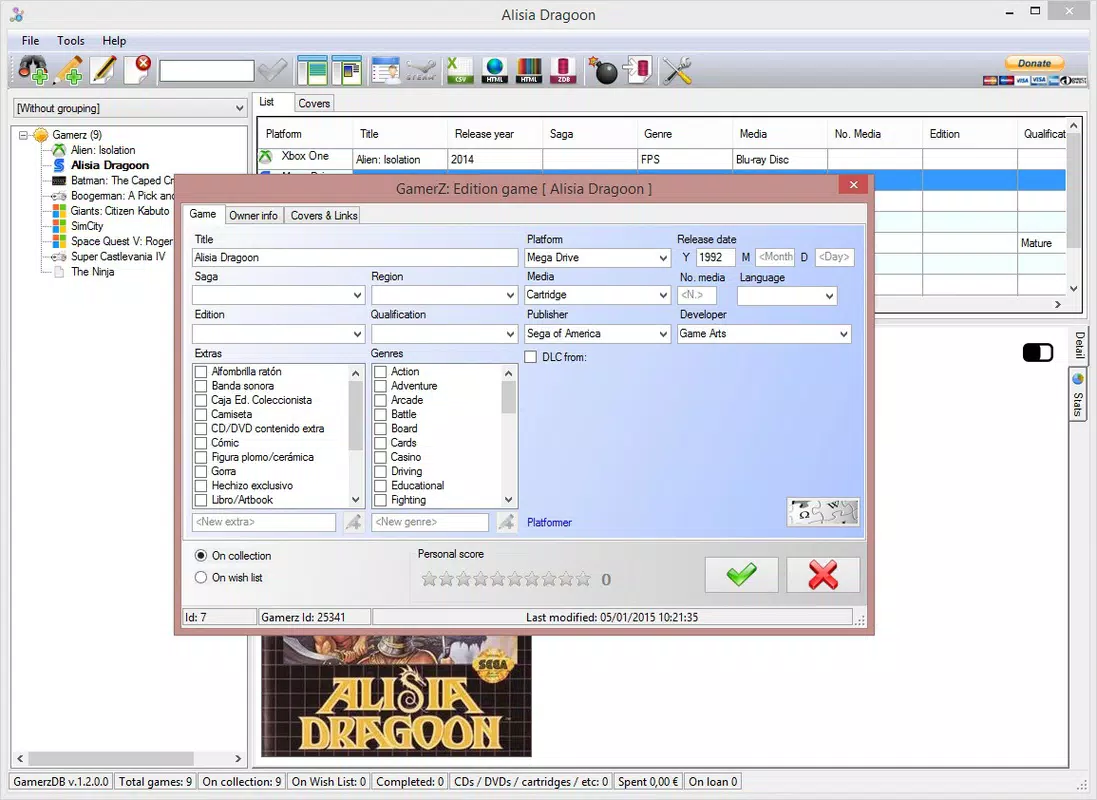Click the Genres list vertical scrollbar
This screenshot has width=1097, height=800.
[x=509, y=436]
